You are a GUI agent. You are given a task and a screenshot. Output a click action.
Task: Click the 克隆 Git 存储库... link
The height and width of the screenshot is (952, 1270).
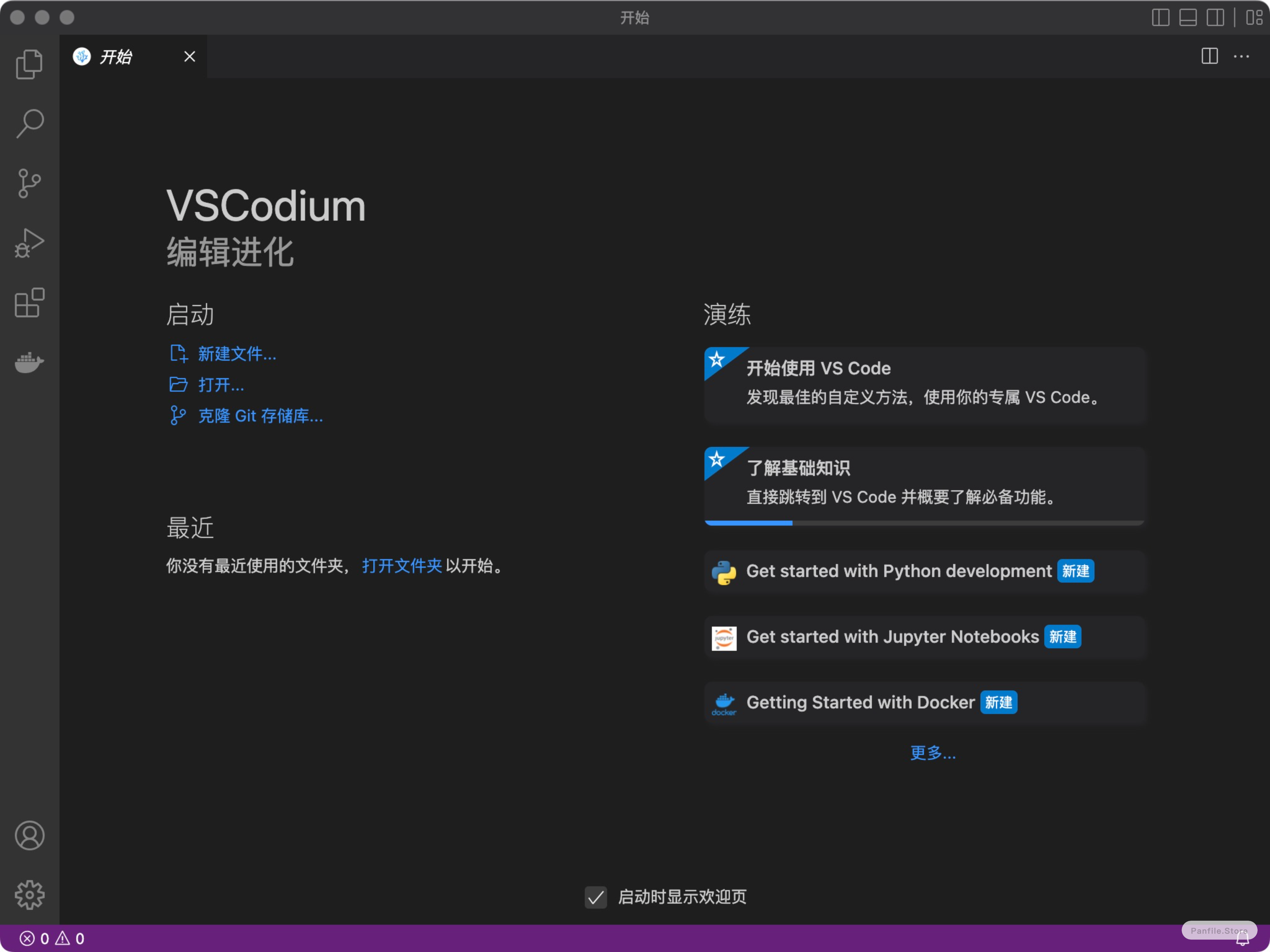point(261,416)
